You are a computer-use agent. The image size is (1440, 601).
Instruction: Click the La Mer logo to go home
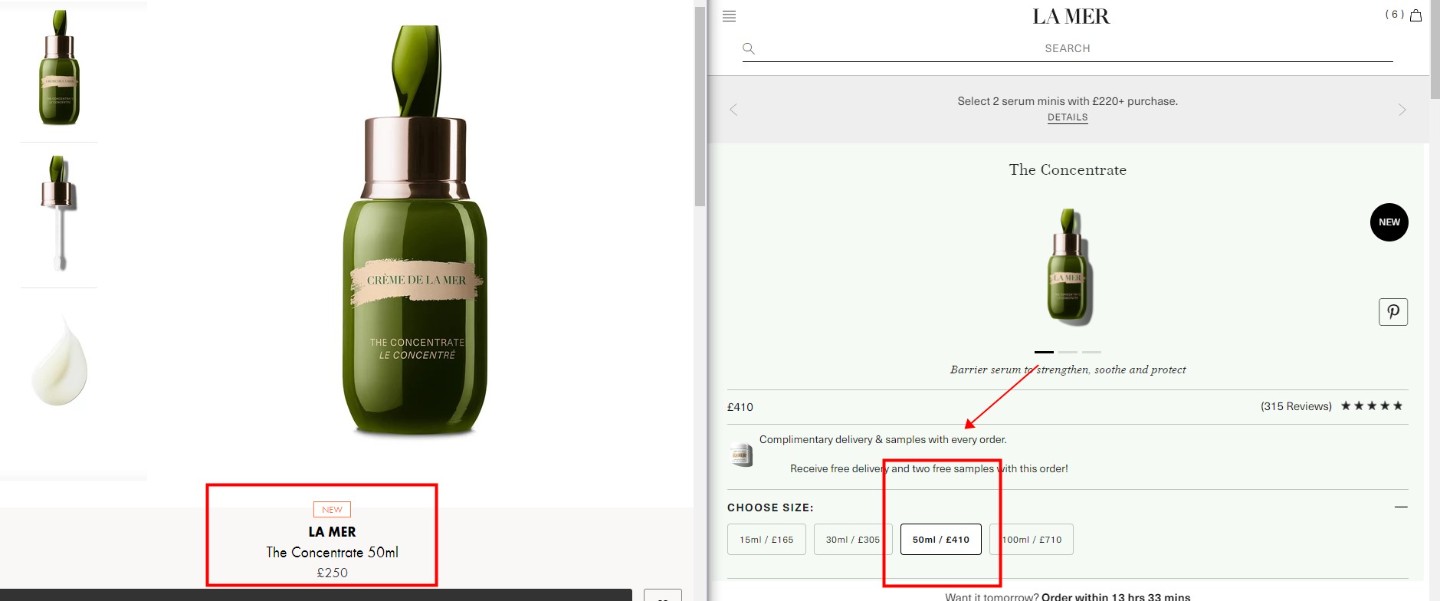coord(1071,16)
